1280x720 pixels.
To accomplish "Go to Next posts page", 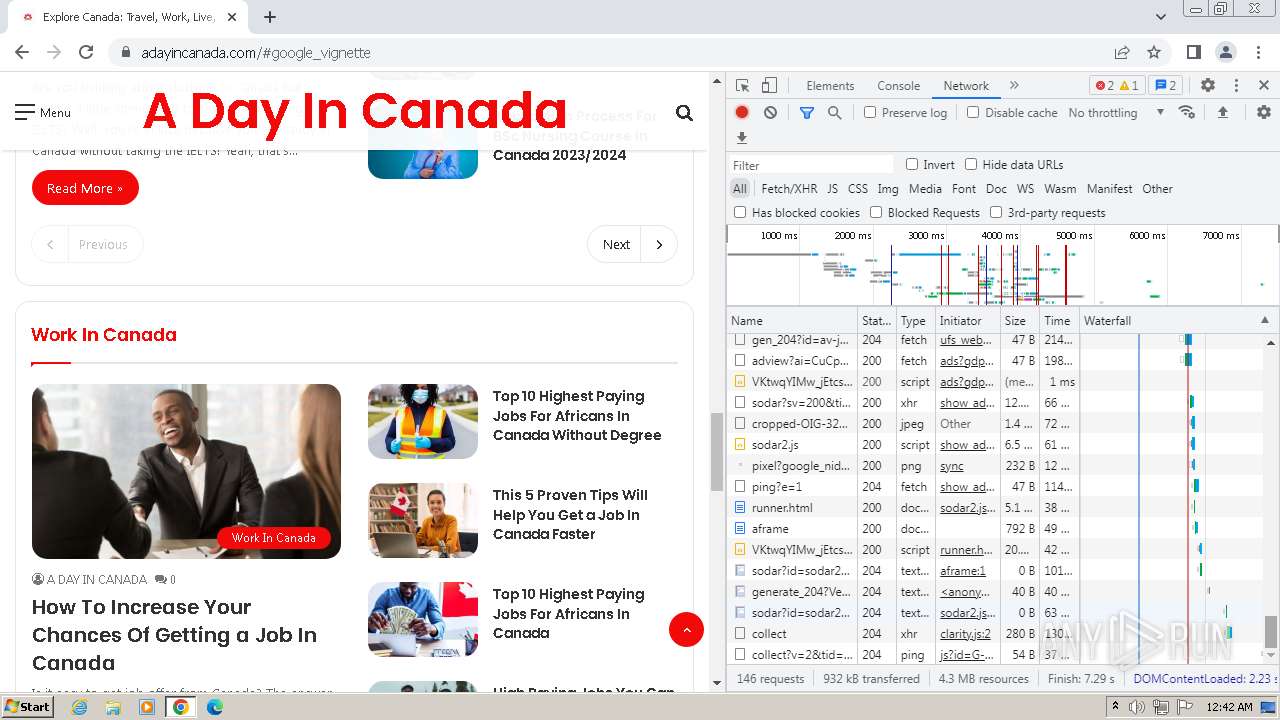I will [x=632, y=244].
